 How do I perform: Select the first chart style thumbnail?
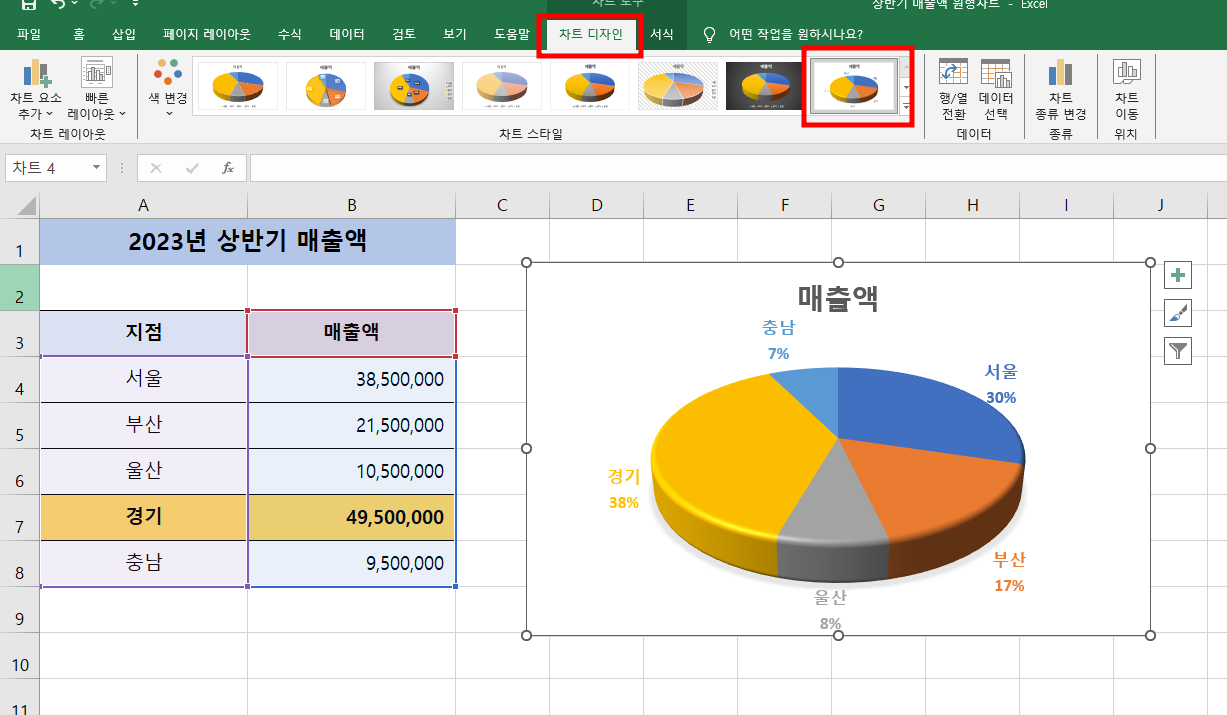coord(238,86)
